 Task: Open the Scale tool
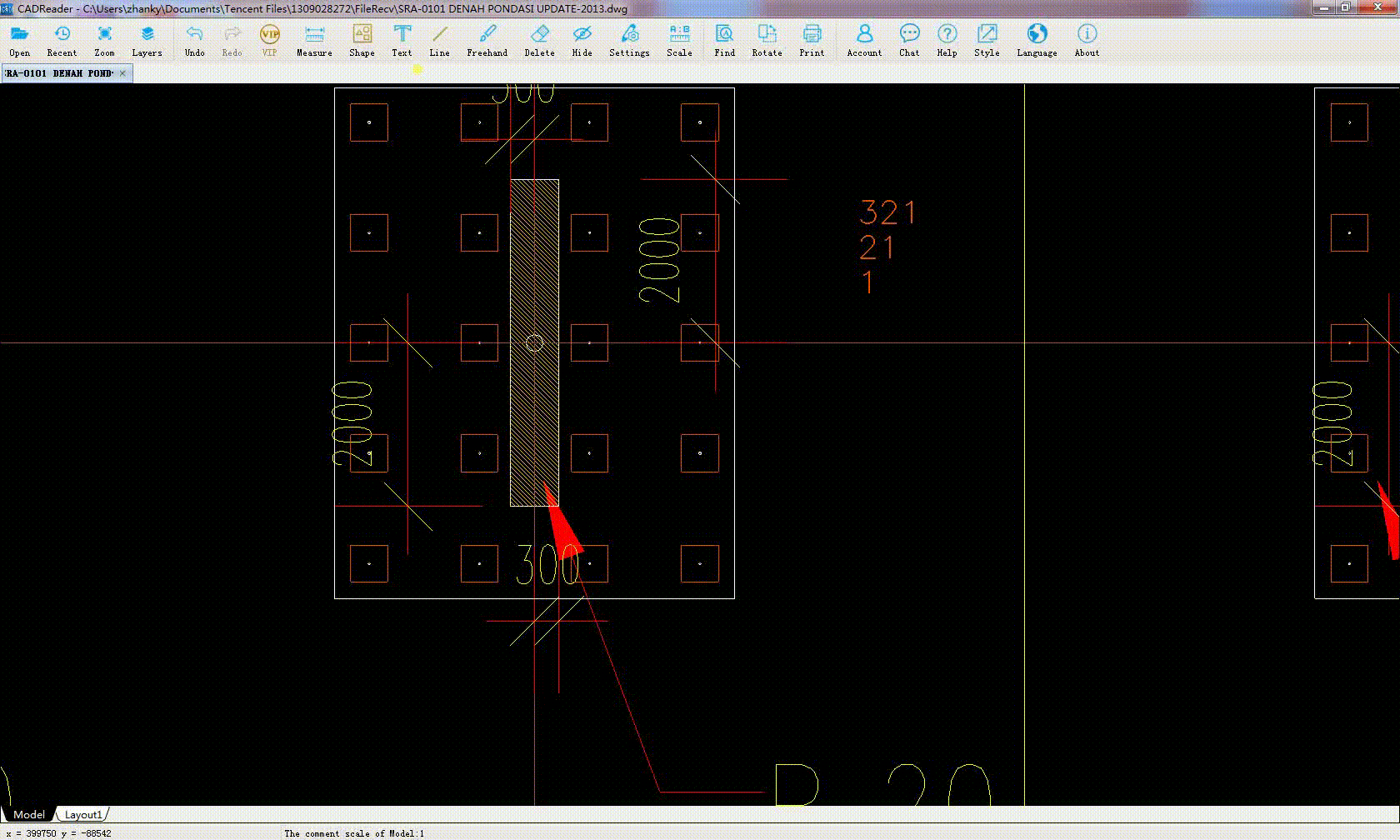click(x=679, y=40)
